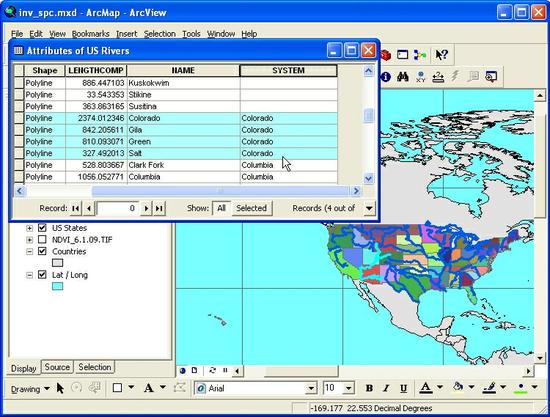Viewport: 550px width, 417px height.
Task: Open the Bookmarks menu
Action: point(90,34)
